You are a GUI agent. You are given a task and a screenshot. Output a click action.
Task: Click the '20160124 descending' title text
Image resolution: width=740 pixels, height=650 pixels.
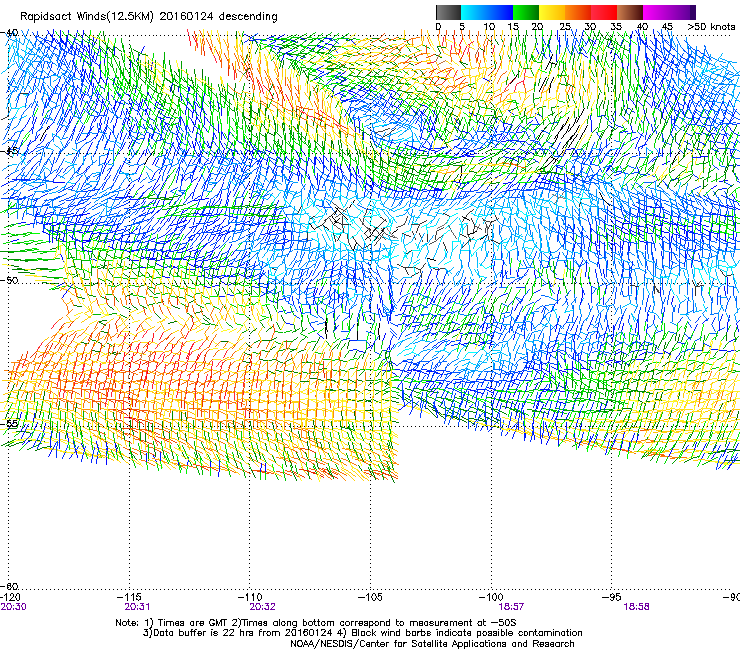coord(219,17)
